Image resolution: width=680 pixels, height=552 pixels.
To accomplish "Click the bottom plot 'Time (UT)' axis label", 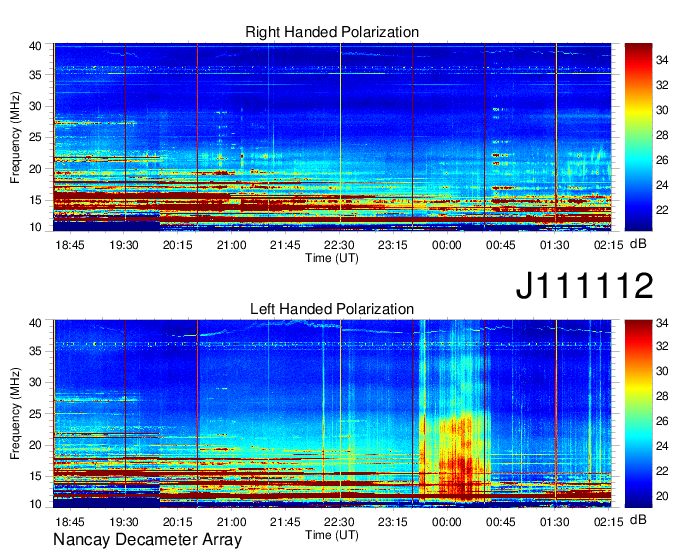I will point(332,535).
